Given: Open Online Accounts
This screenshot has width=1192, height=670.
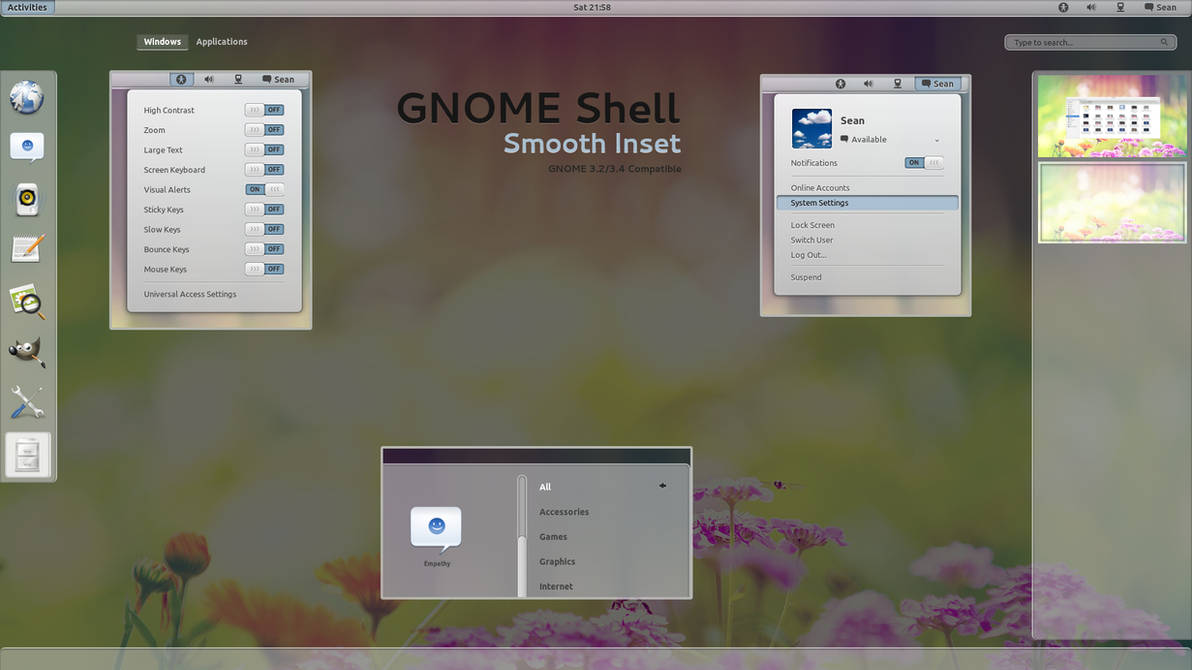Looking at the screenshot, I should 820,188.
